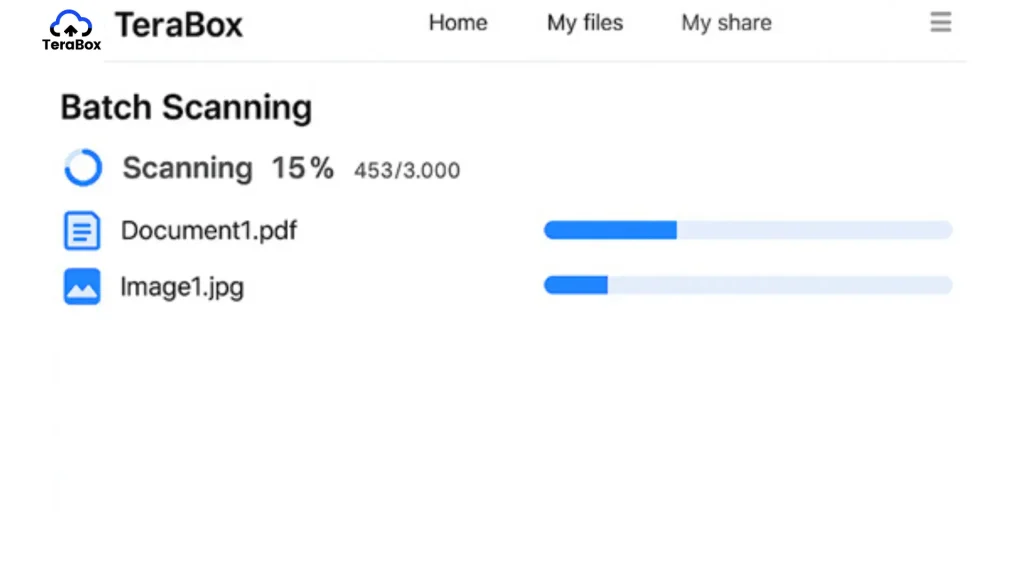
Task: Select the Image1.jpg file name
Action: pos(182,287)
